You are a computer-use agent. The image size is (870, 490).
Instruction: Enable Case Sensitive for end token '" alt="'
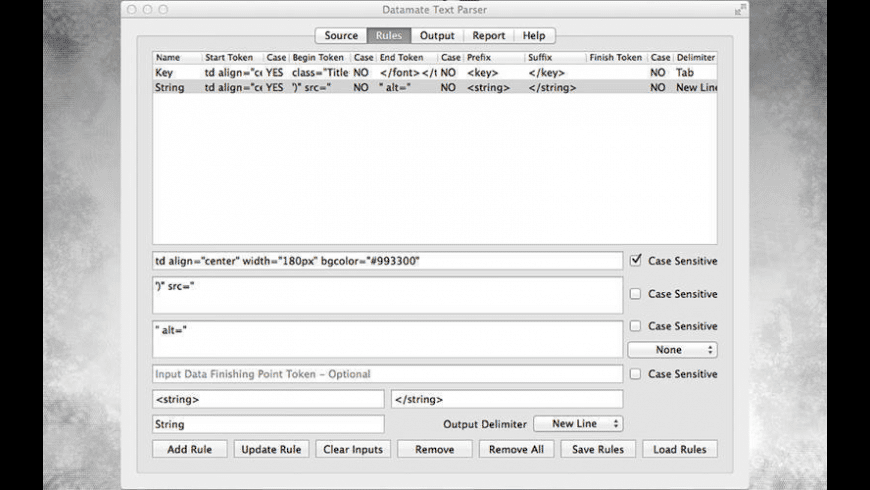click(x=636, y=326)
